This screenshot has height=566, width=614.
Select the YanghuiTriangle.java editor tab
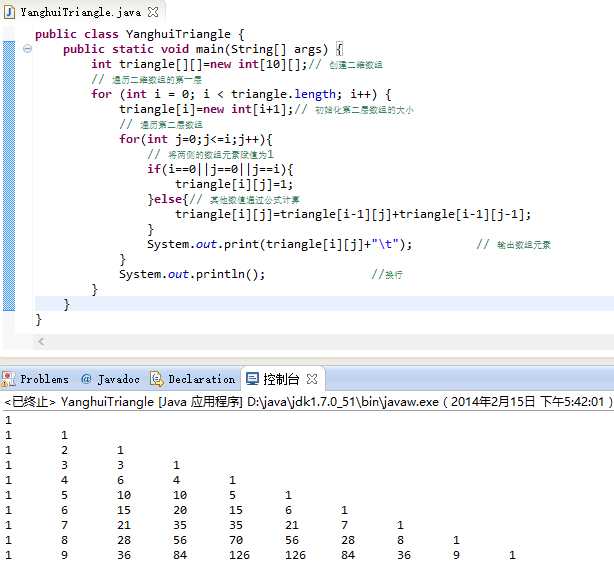(81, 13)
